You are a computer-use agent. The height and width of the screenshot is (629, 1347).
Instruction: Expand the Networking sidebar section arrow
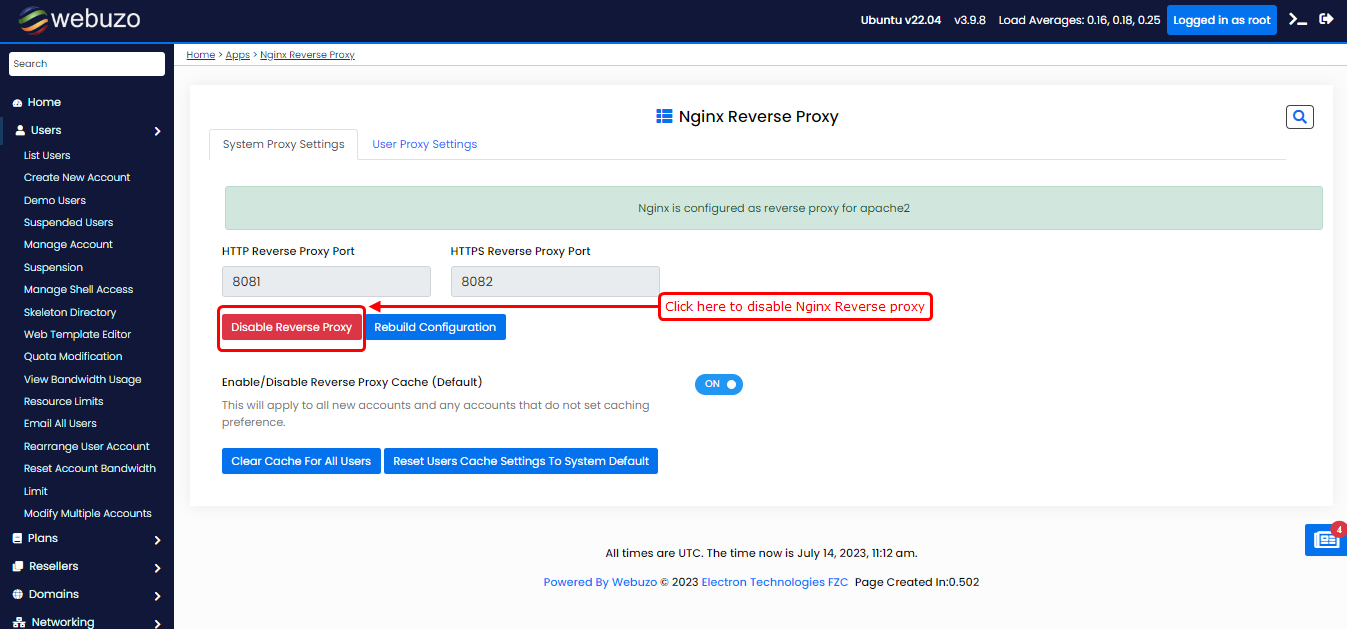click(x=158, y=623)
